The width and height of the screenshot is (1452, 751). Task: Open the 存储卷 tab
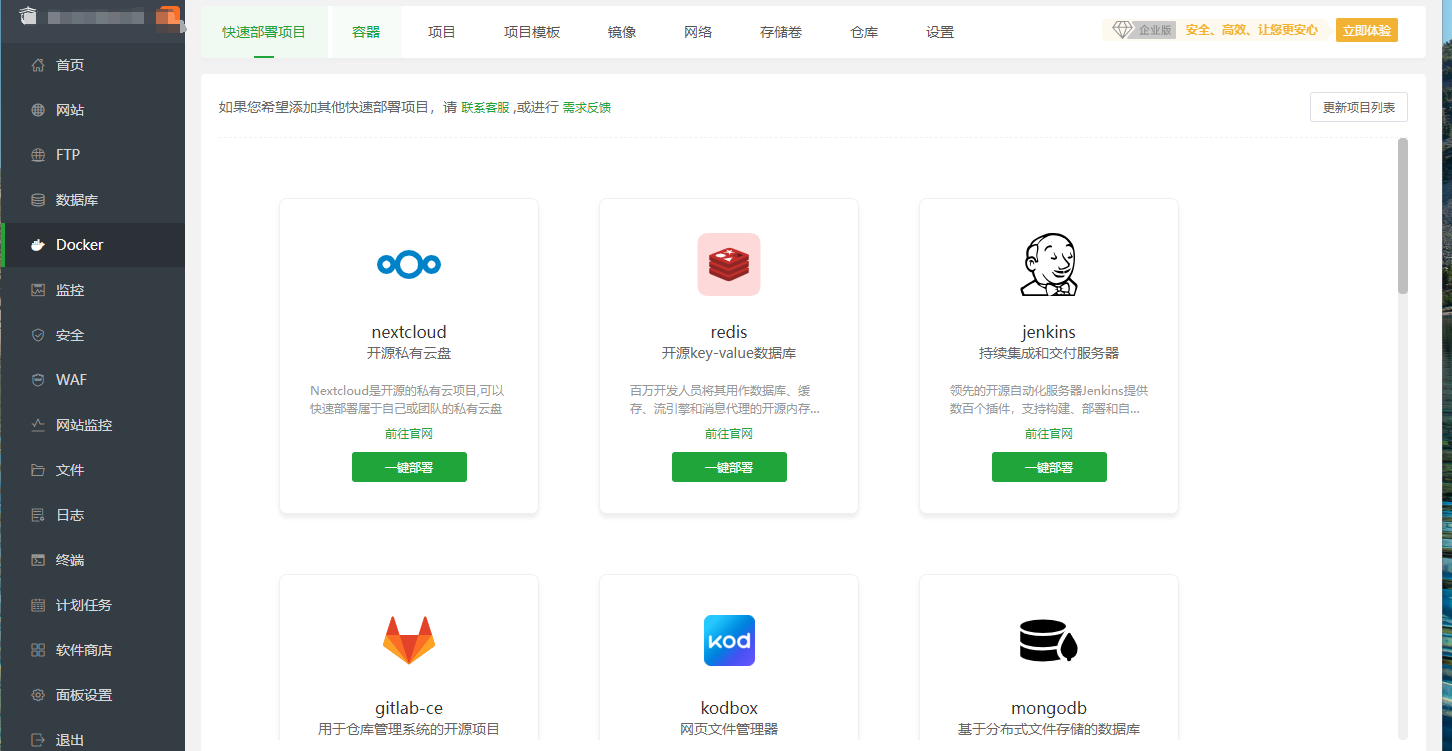(x=781, y=32)
